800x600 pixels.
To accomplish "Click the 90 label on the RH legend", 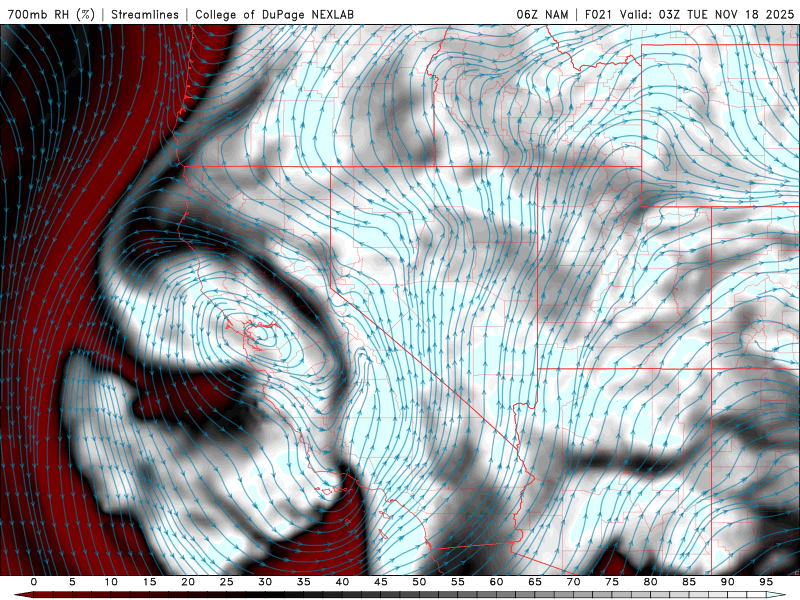I will point(727,582).
